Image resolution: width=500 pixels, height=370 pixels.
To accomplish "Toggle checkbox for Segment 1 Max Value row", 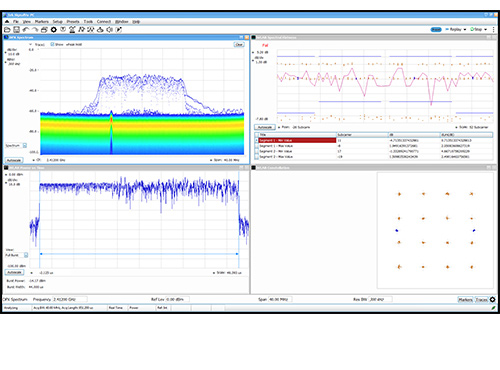I will pyautogui.click(x=257, y=146).
